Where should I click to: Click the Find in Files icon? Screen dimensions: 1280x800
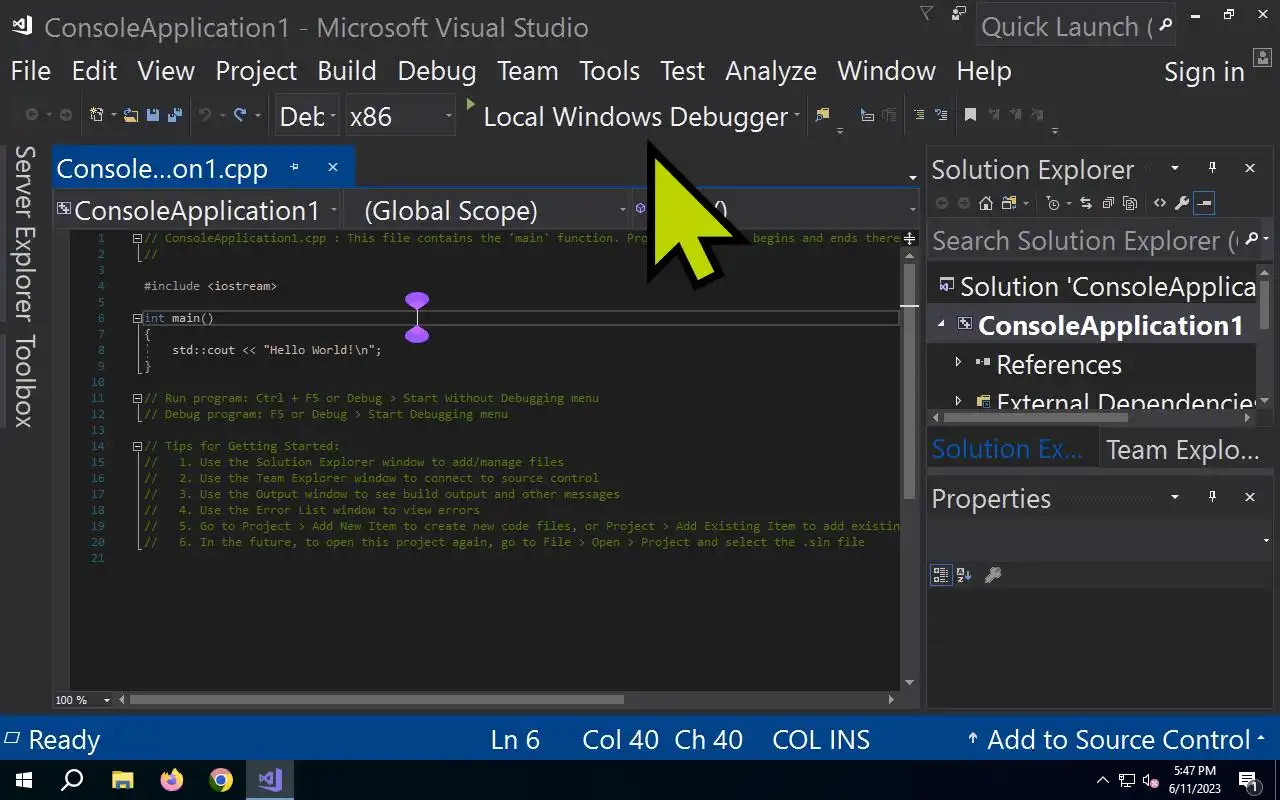pos(823,115)
